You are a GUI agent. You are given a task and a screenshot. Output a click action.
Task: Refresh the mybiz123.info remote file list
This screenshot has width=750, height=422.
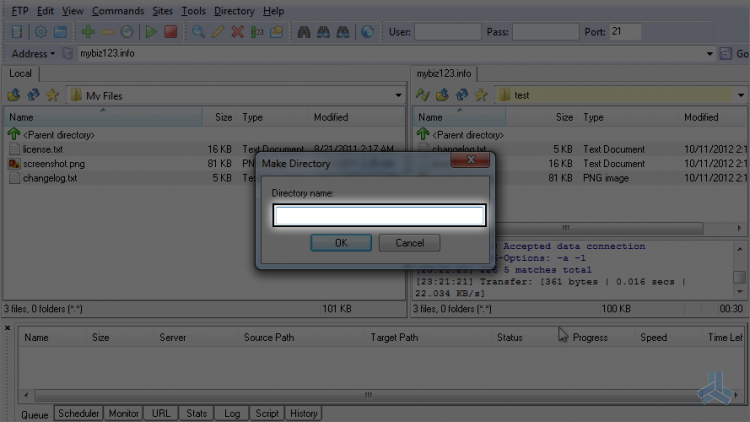(x=462, y=95)
